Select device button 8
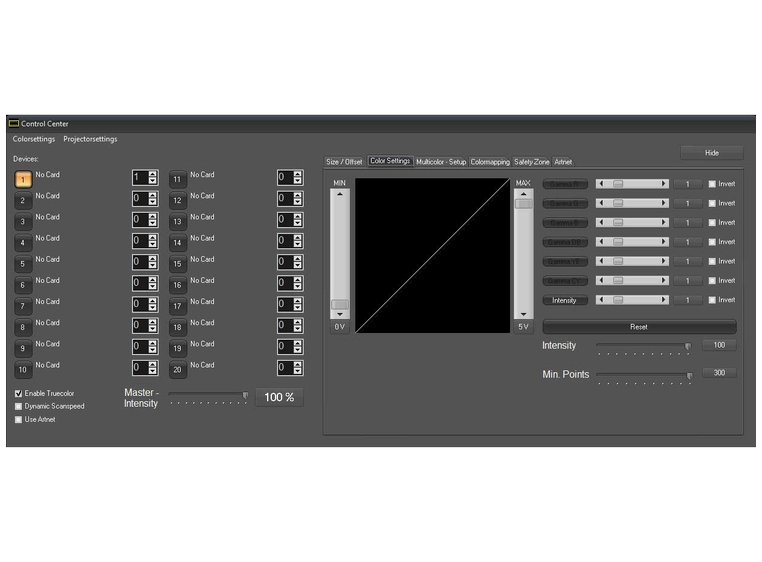Image resolution: width=762 pixels, height=562 pixels. coord(23,327)
